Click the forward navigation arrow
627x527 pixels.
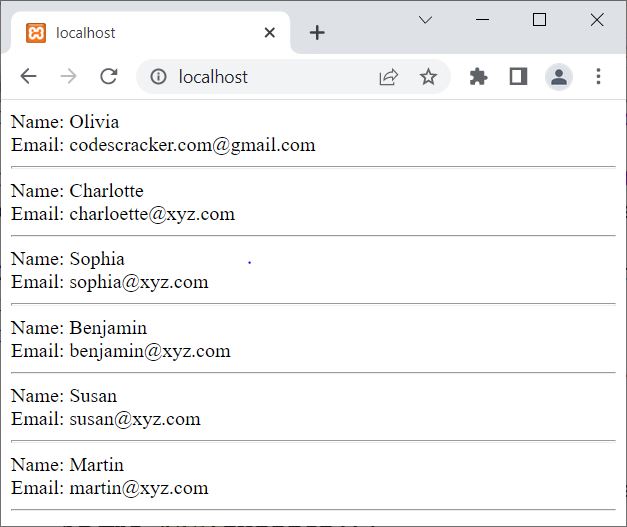68,76
